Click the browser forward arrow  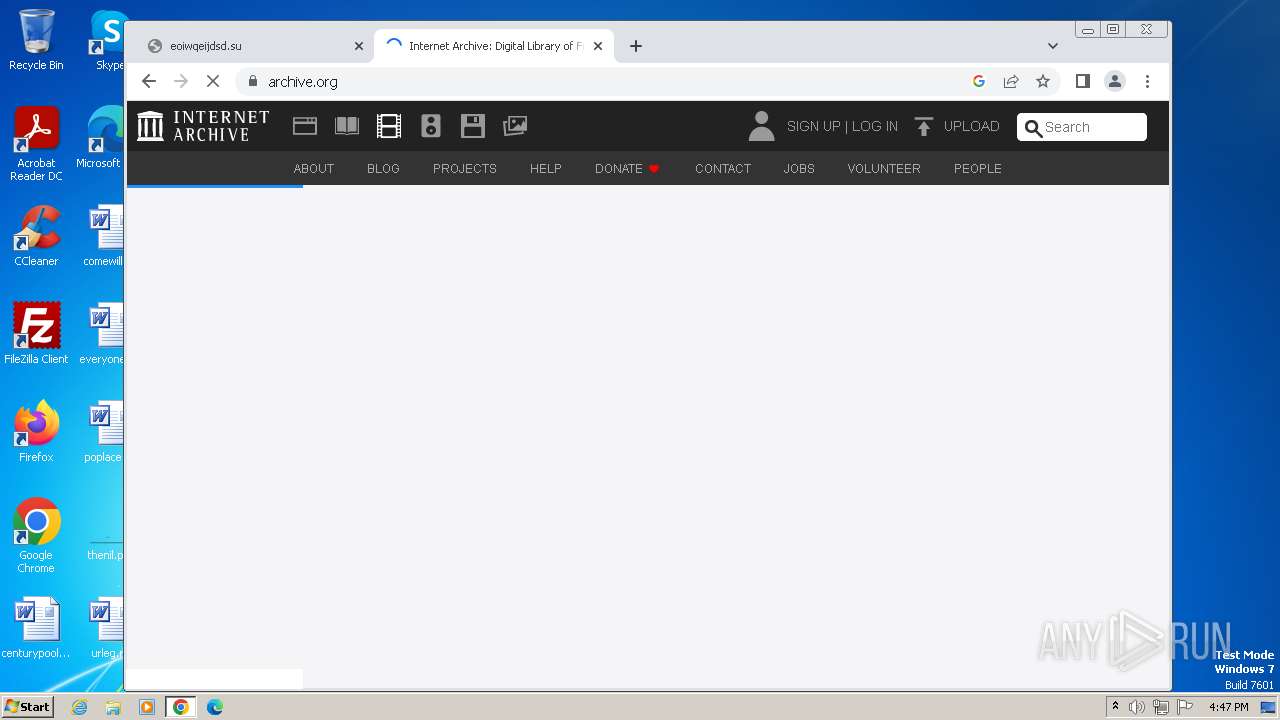click(x=181, y=82)
